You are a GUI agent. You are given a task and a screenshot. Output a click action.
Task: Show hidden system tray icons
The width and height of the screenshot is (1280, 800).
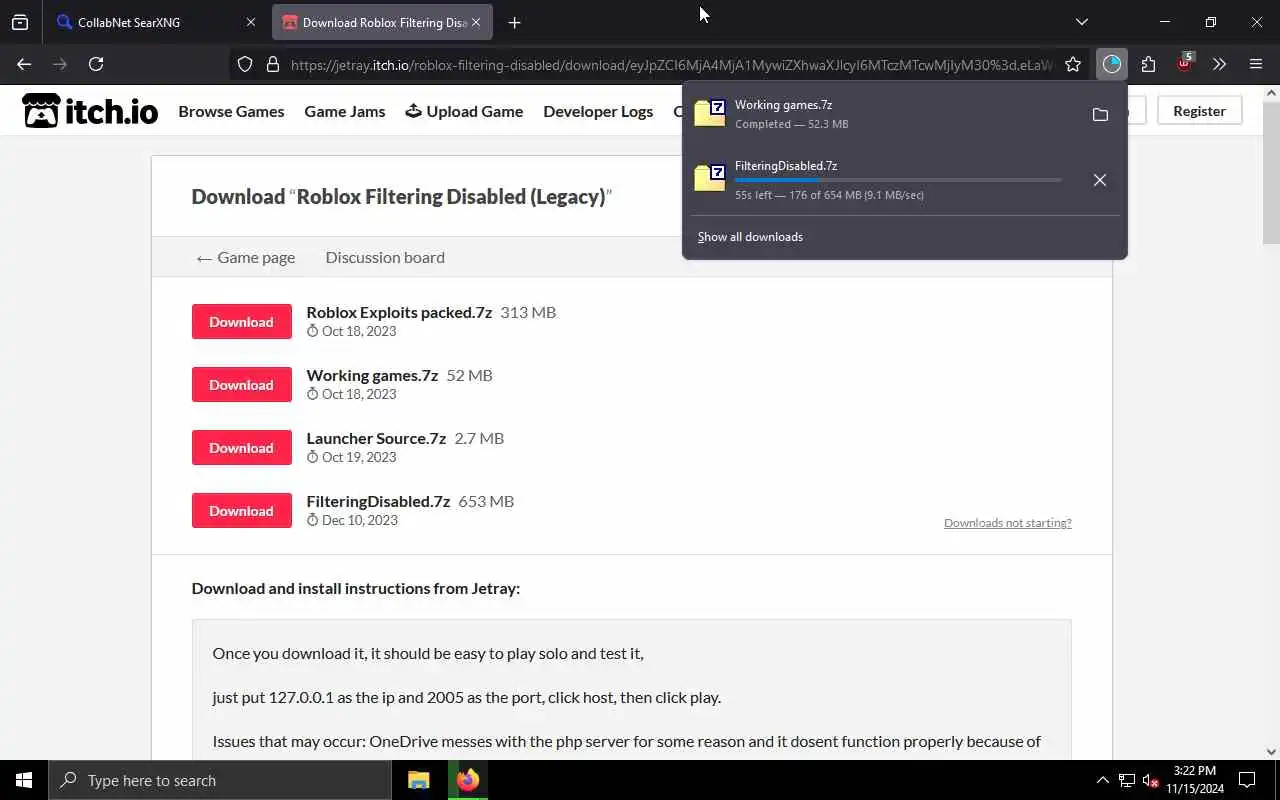(1103, 780)
